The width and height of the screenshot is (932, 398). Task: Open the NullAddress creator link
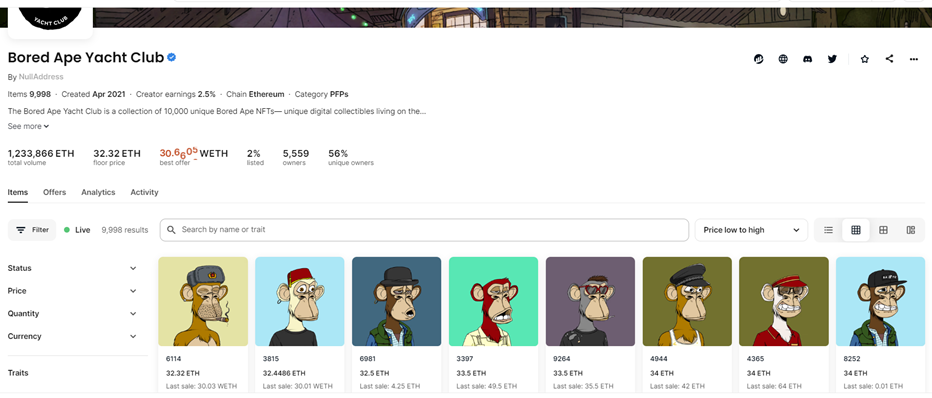[x=41, y=77]
